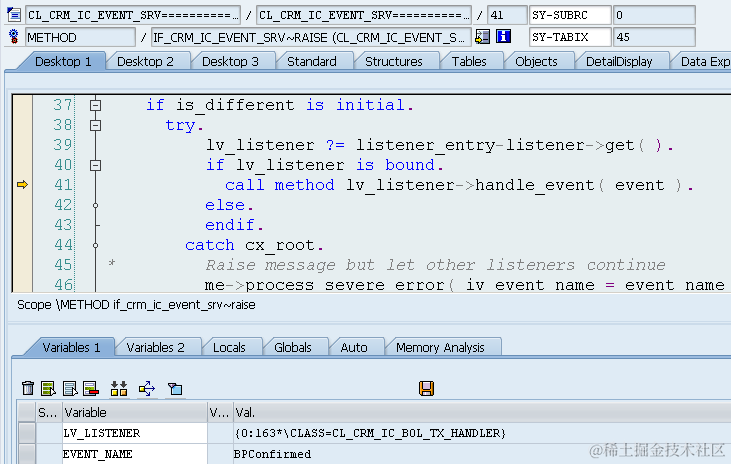Click the blue information icon in the header
This screenshot has height=464, width=731.
coord(503,36)
